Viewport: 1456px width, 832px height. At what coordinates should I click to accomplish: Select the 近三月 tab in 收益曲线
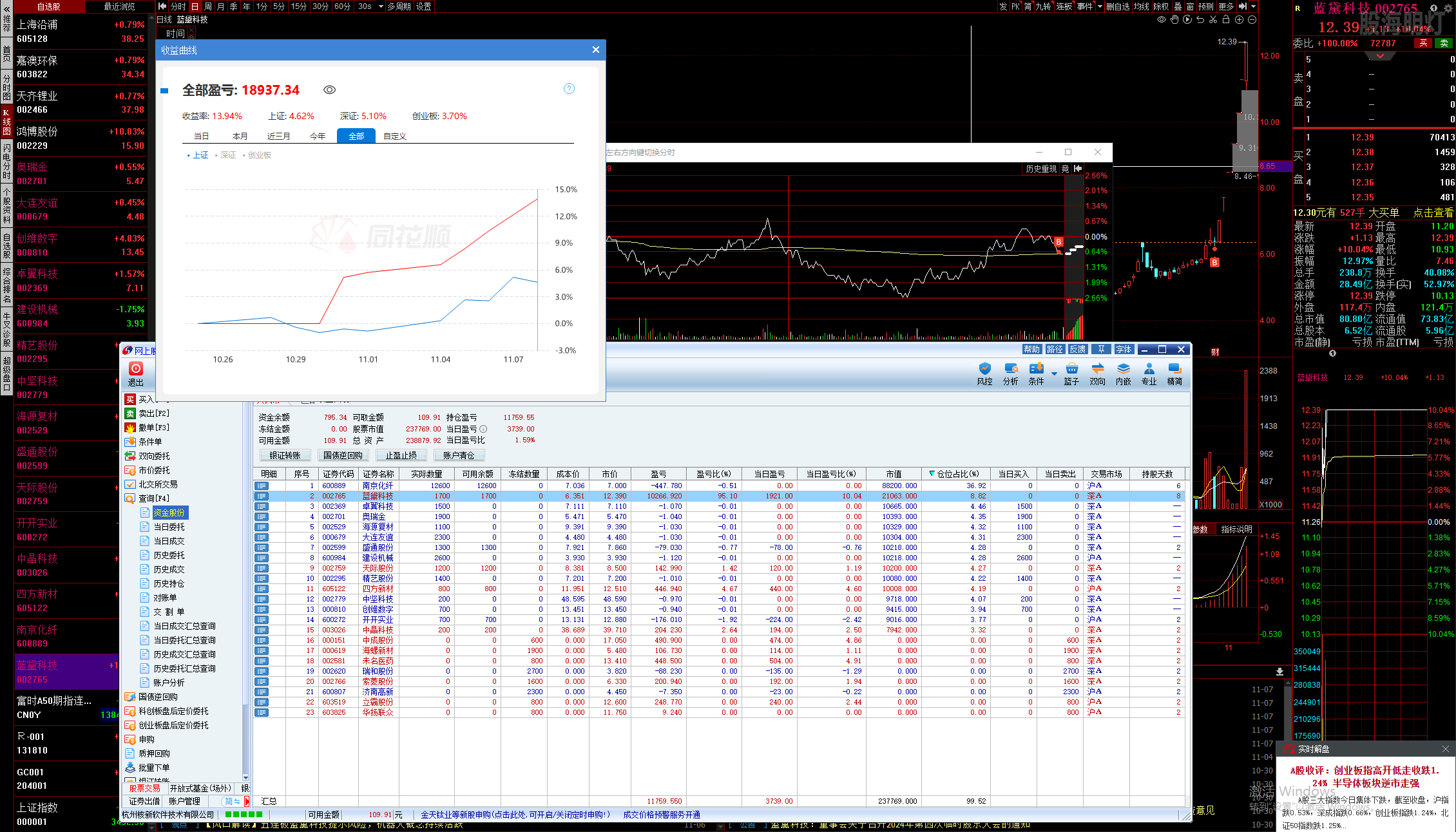[x=278, y=136]
